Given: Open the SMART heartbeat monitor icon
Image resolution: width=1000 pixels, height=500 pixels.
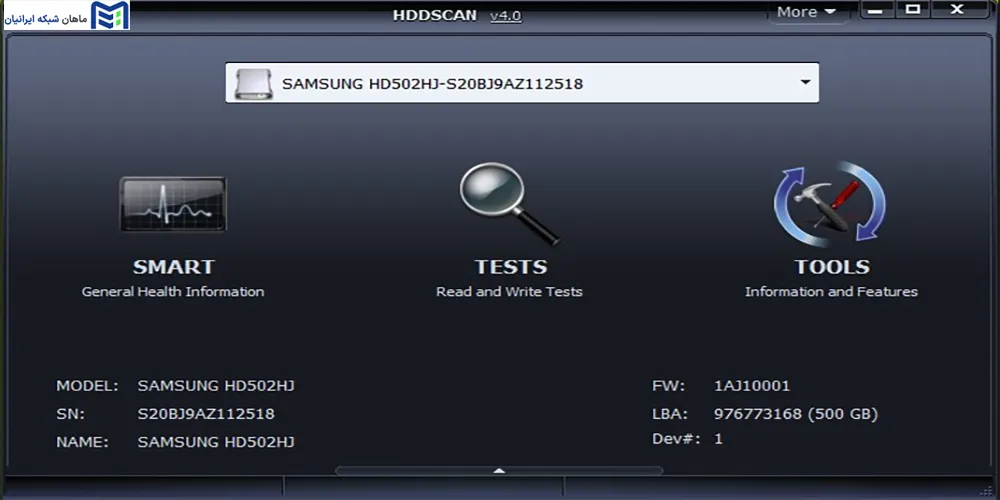Looking at the screenshot, I should point(173,204).
